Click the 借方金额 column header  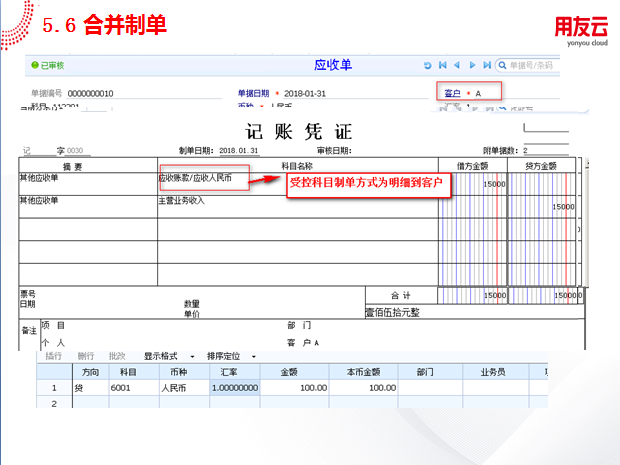click(473, 166)
